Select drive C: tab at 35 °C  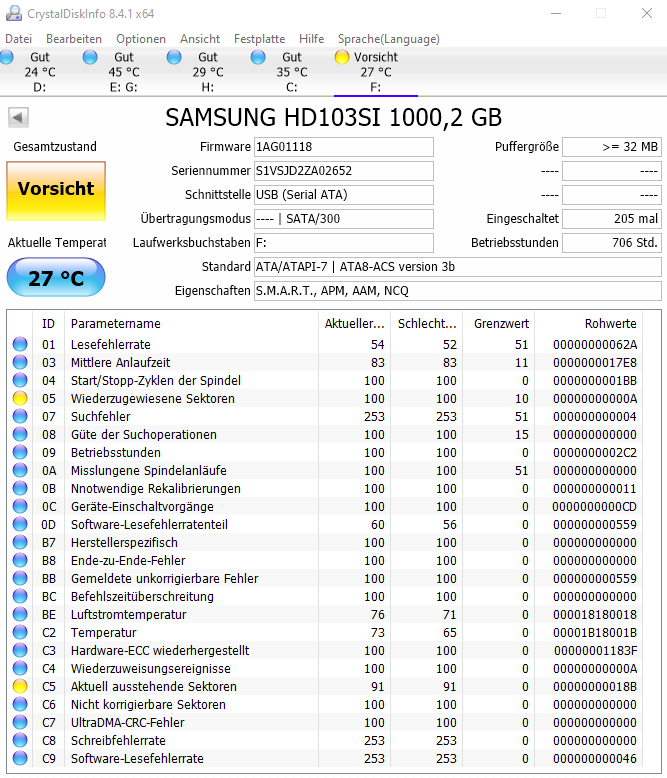click(291, 72)
